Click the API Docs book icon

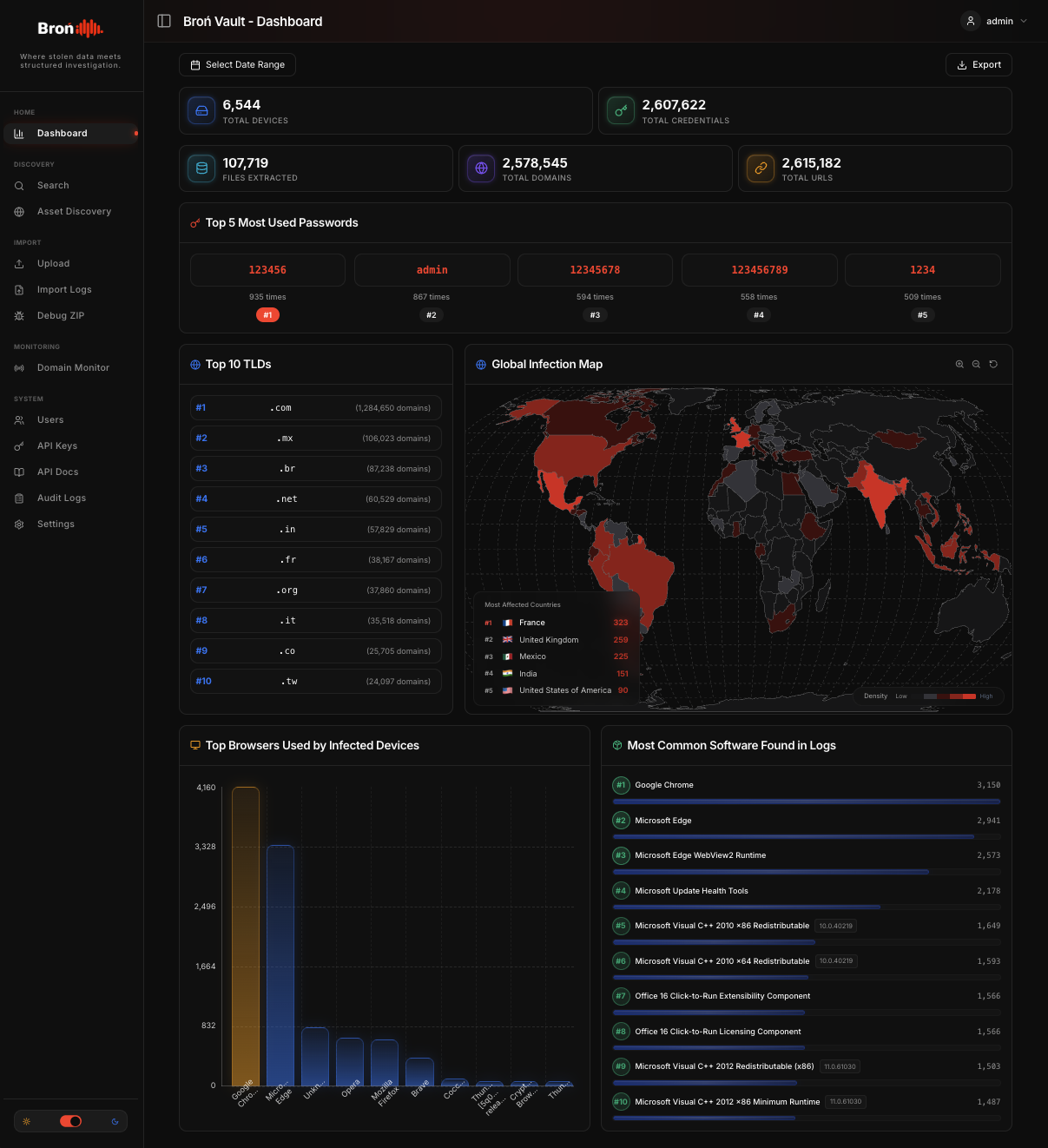[x=19, y=472]
